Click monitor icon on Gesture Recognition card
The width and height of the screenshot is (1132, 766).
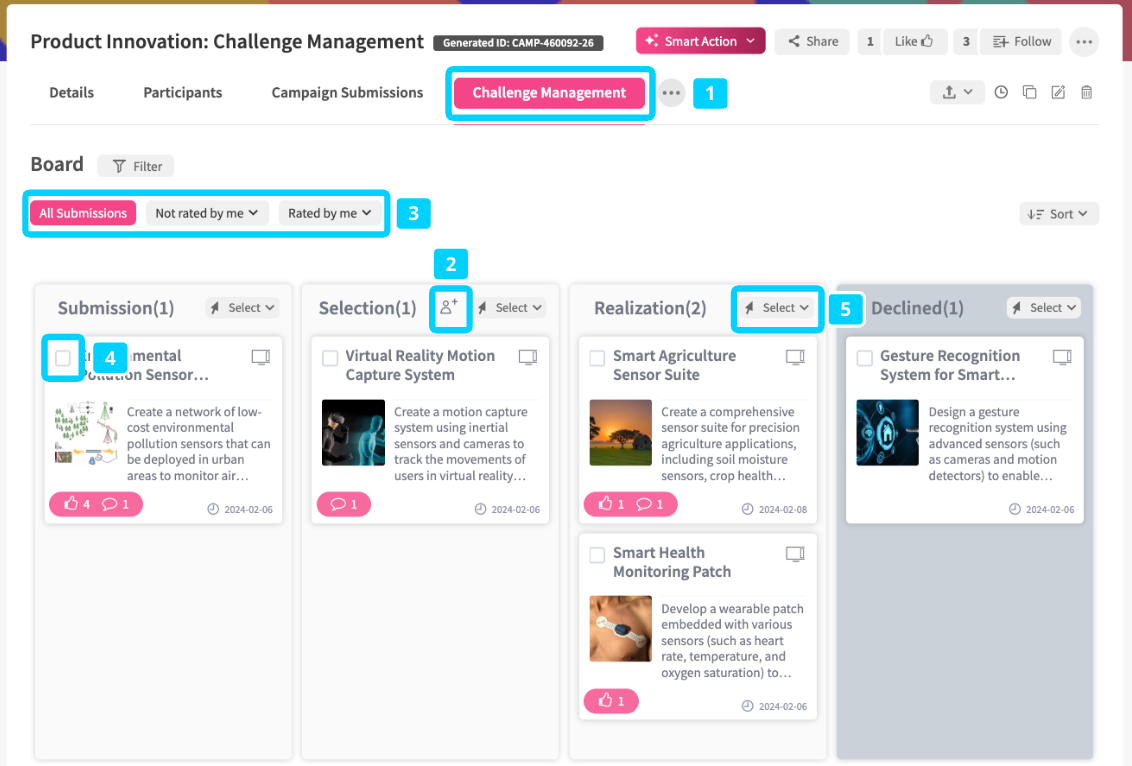[1062, 357]
